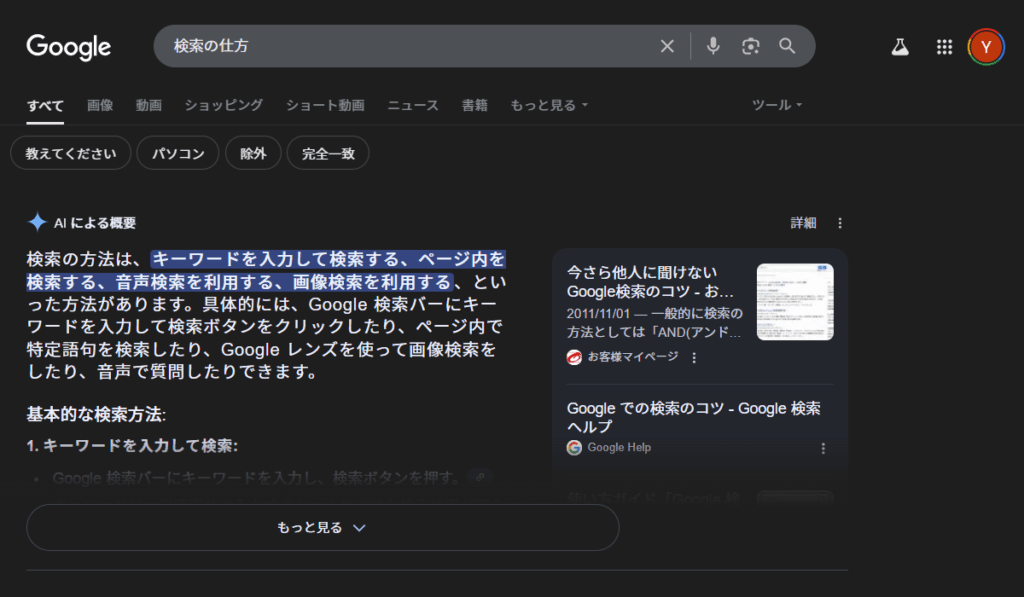Viewport: 1024px width, 597px height.
Task: Select the 教えてください filter chip
Action: coord(71,153)
